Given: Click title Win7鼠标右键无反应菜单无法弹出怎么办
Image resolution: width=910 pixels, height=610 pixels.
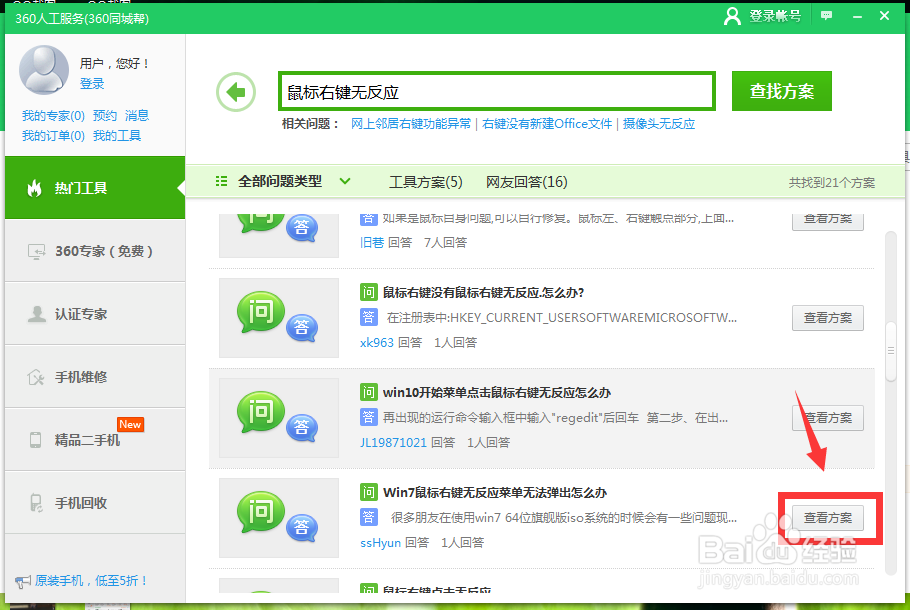Looking at the screenshot, I should pyautogui.click(x=495, y=493).
